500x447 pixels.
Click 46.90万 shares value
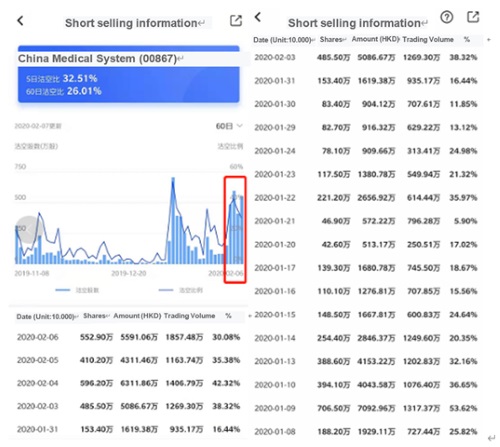pyautogui.click(x=336, y=221)
